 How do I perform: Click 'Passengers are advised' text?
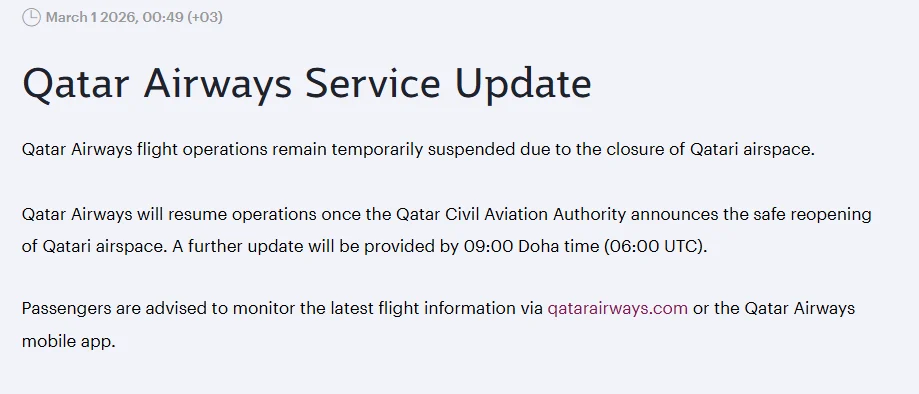pos(115,308)
